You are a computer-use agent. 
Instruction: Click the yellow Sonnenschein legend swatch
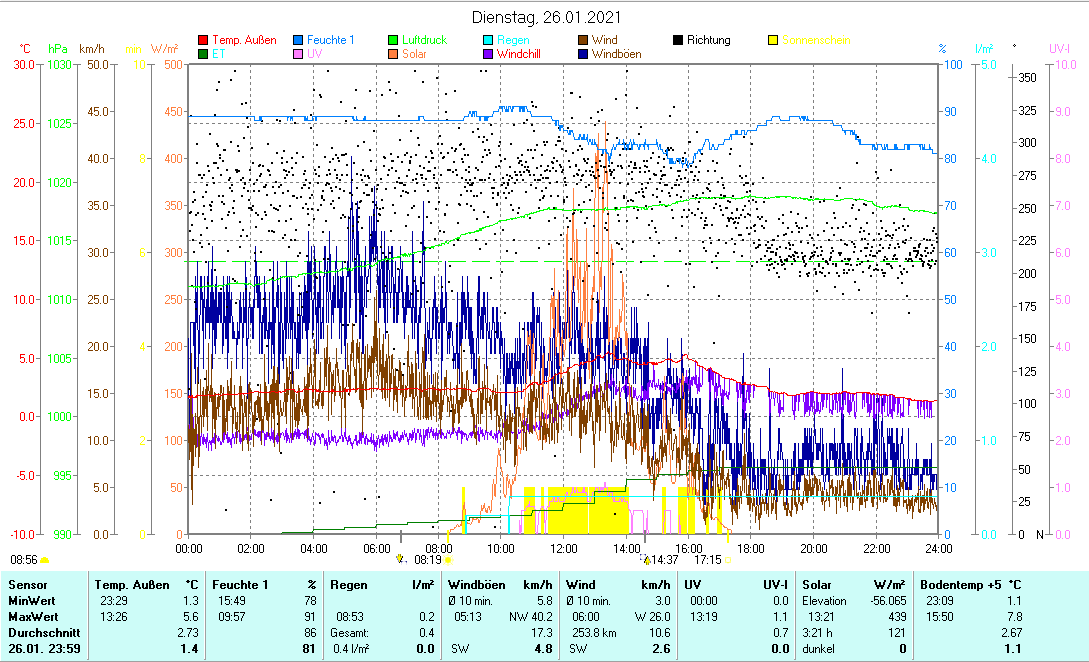click(x=772, y=40)
